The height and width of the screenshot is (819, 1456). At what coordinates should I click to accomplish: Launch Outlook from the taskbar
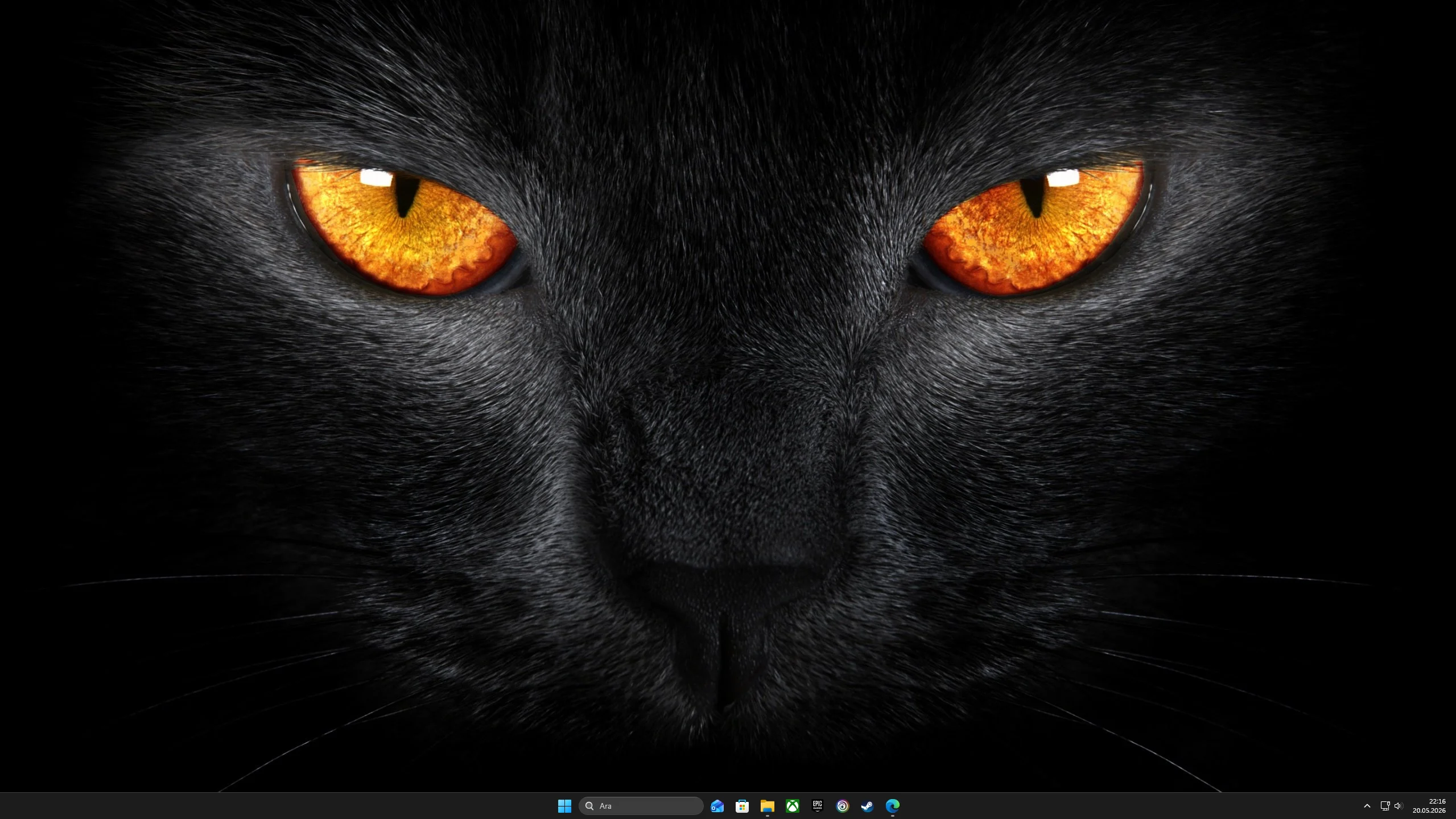717,806
